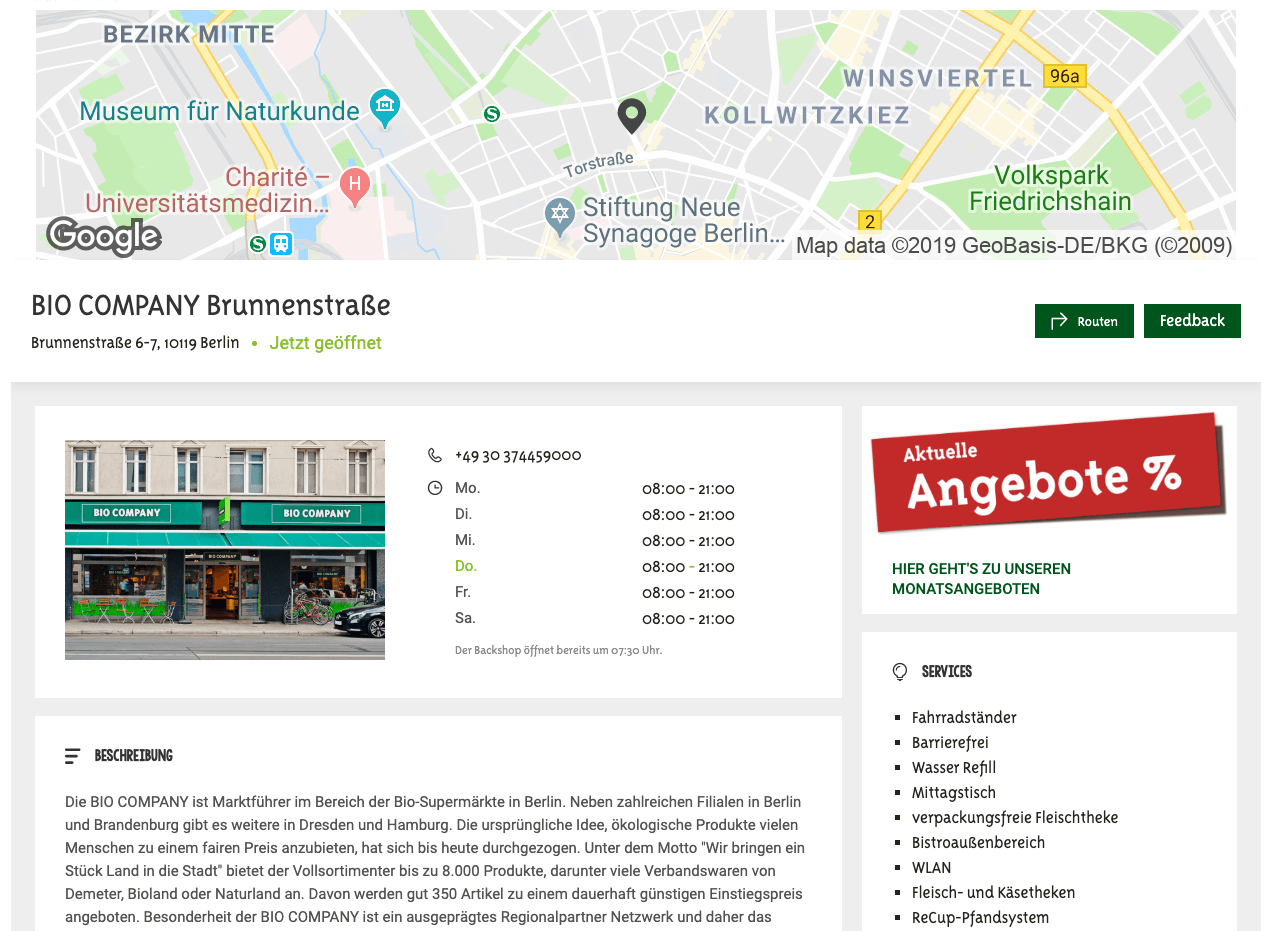This screenshot has width=1272, height=931.
Task: Click the store description paragraph
Action: (437, 859)
